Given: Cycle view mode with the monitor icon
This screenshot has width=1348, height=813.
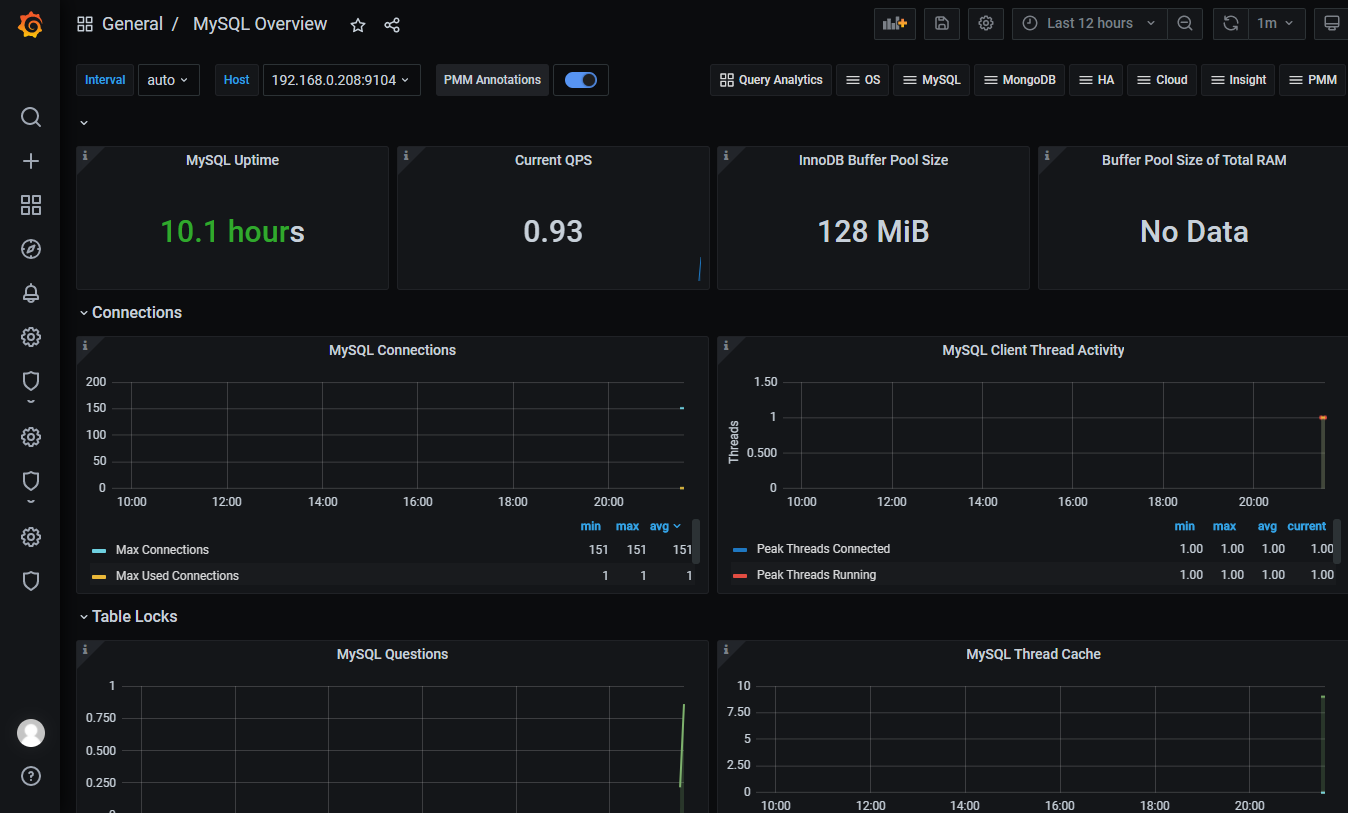Looking at the screenshot, I should [x=1331, y=23].
